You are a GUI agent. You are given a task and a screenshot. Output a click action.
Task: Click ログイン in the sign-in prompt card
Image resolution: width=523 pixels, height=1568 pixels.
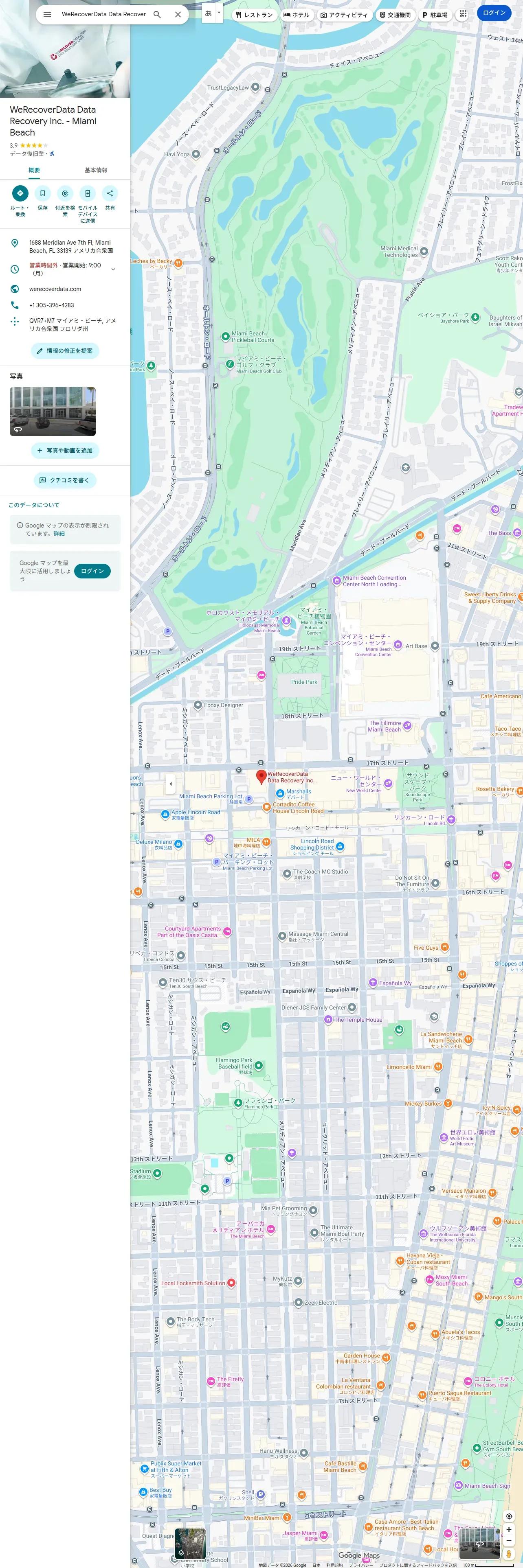pos(92,571)
